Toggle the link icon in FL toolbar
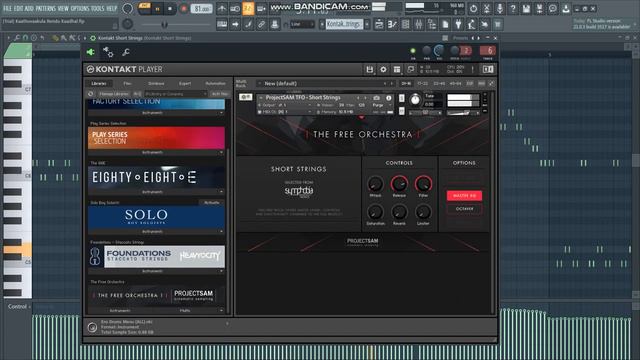640x360 pixels. [x=262, y=24]
